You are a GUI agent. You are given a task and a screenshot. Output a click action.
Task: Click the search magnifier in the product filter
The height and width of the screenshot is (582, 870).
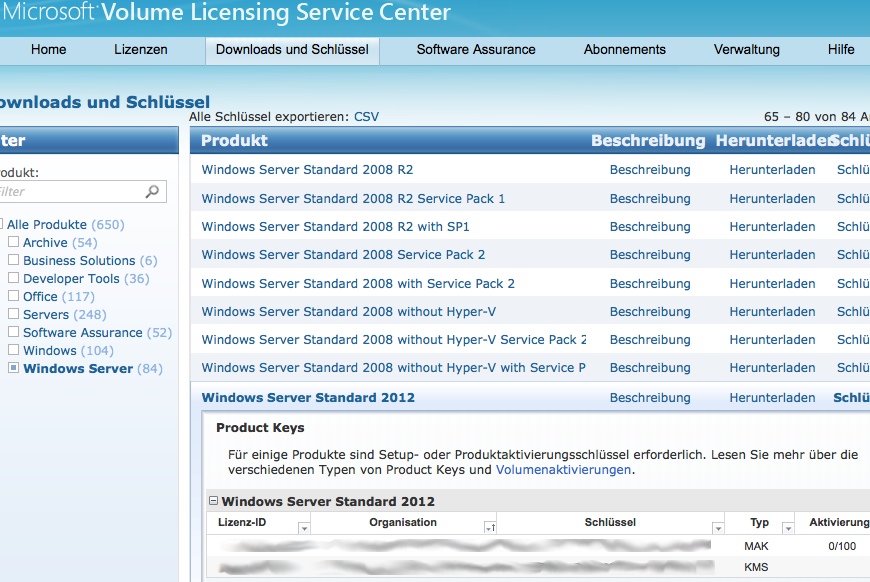[152, 191]
